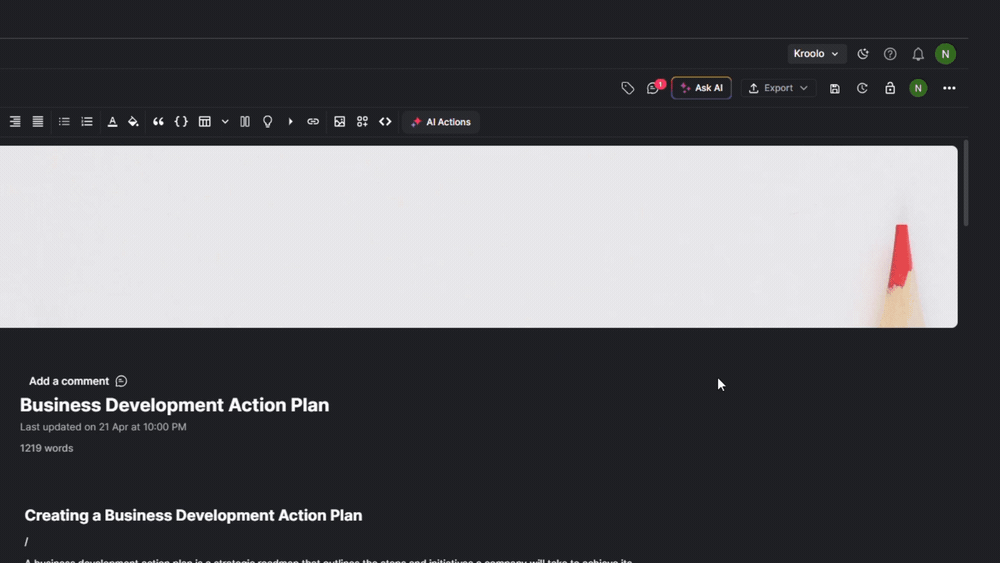This screenshot has width=1000, height=563.
Task: Open the text color tool
Action: pos(112,122)
